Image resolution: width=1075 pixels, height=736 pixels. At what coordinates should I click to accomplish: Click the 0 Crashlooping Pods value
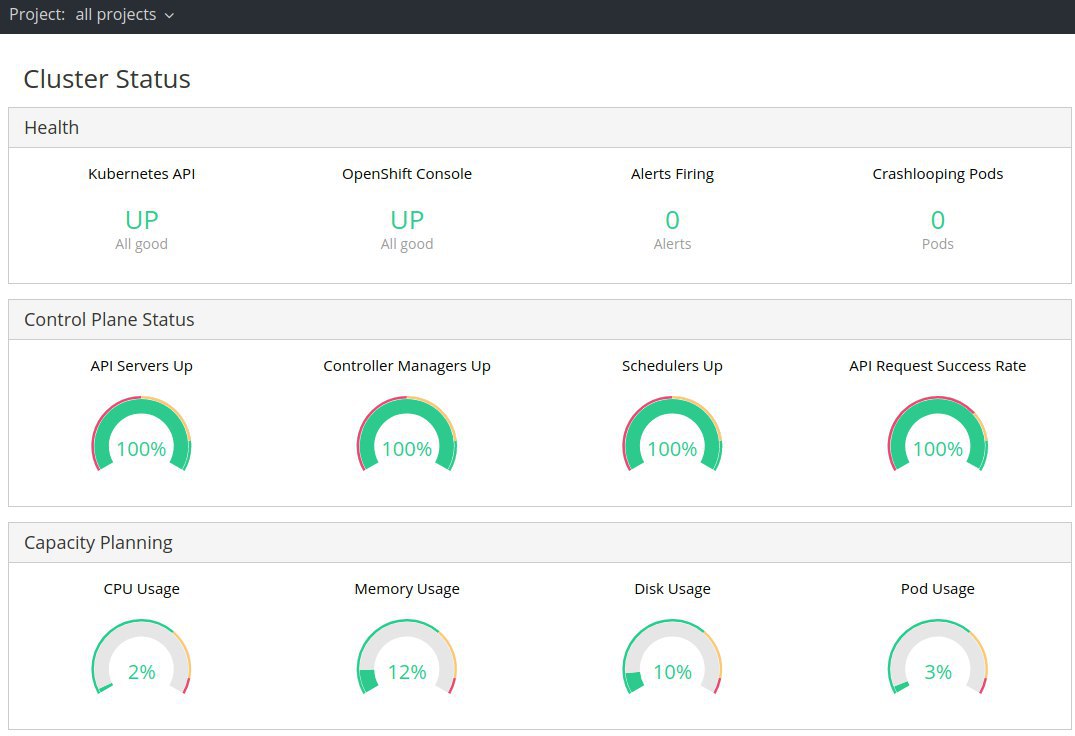[x=937, y=220]
